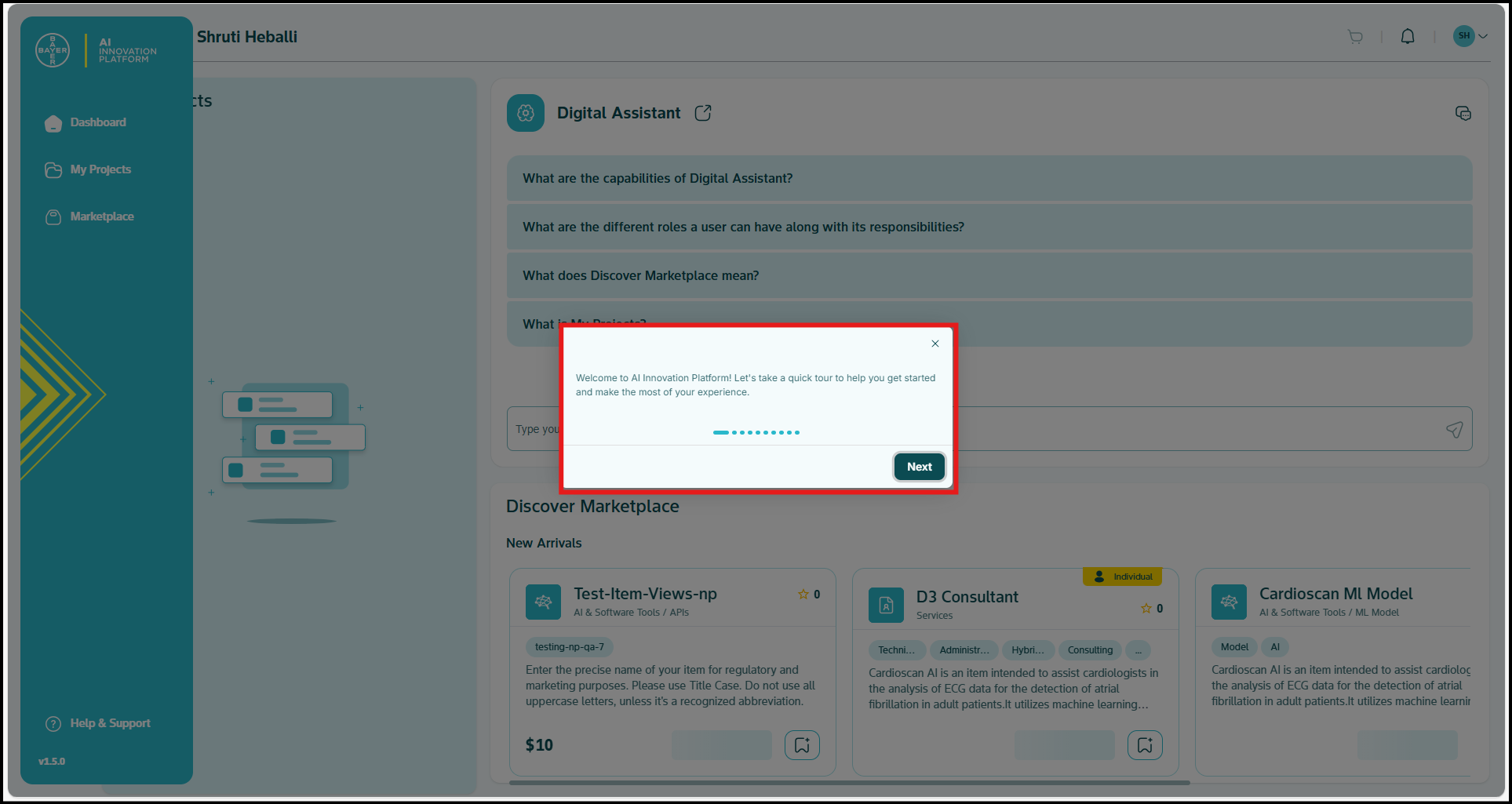Close the welcome tour dialog
1512x804 pixels.
pyautogui.click(x=935, y=344)
